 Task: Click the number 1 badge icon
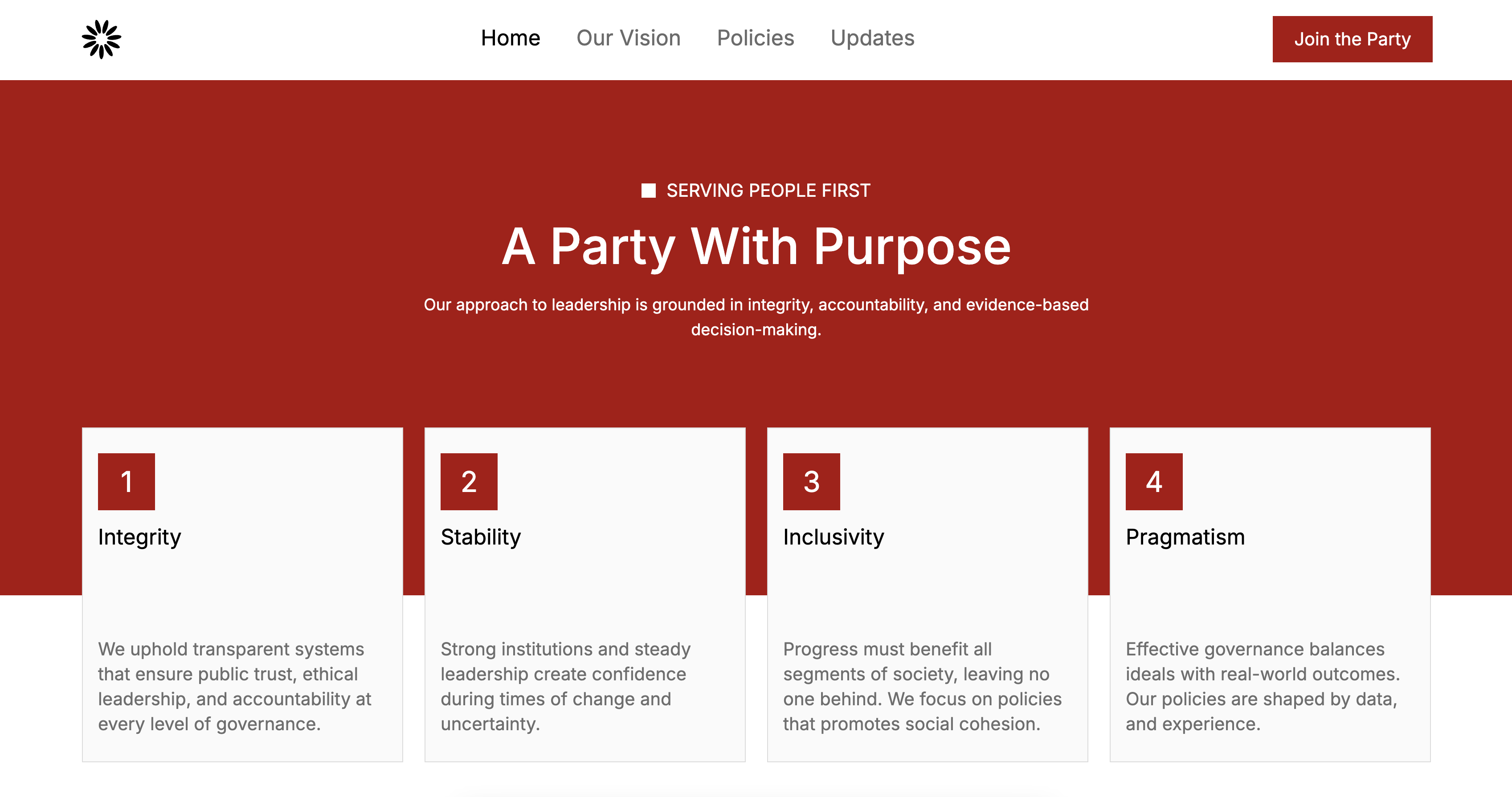click(x=126, y=481)
